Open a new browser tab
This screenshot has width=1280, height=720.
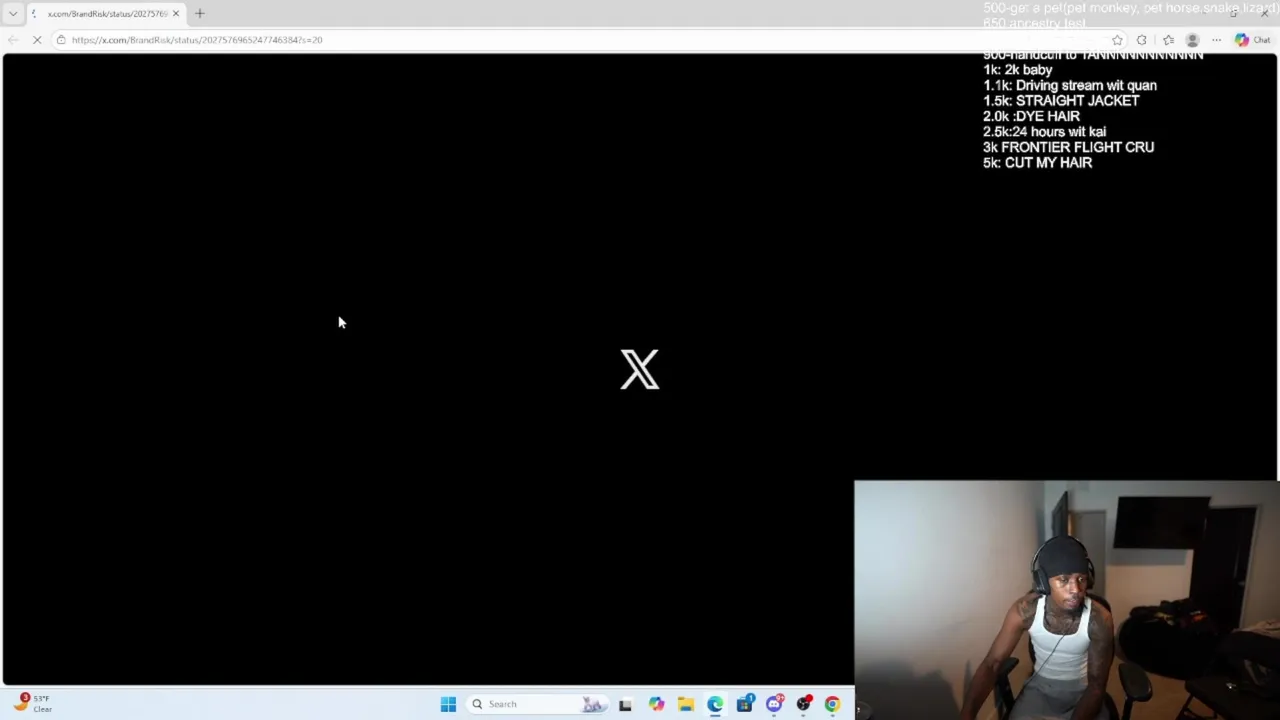click(x=199, y=13)
